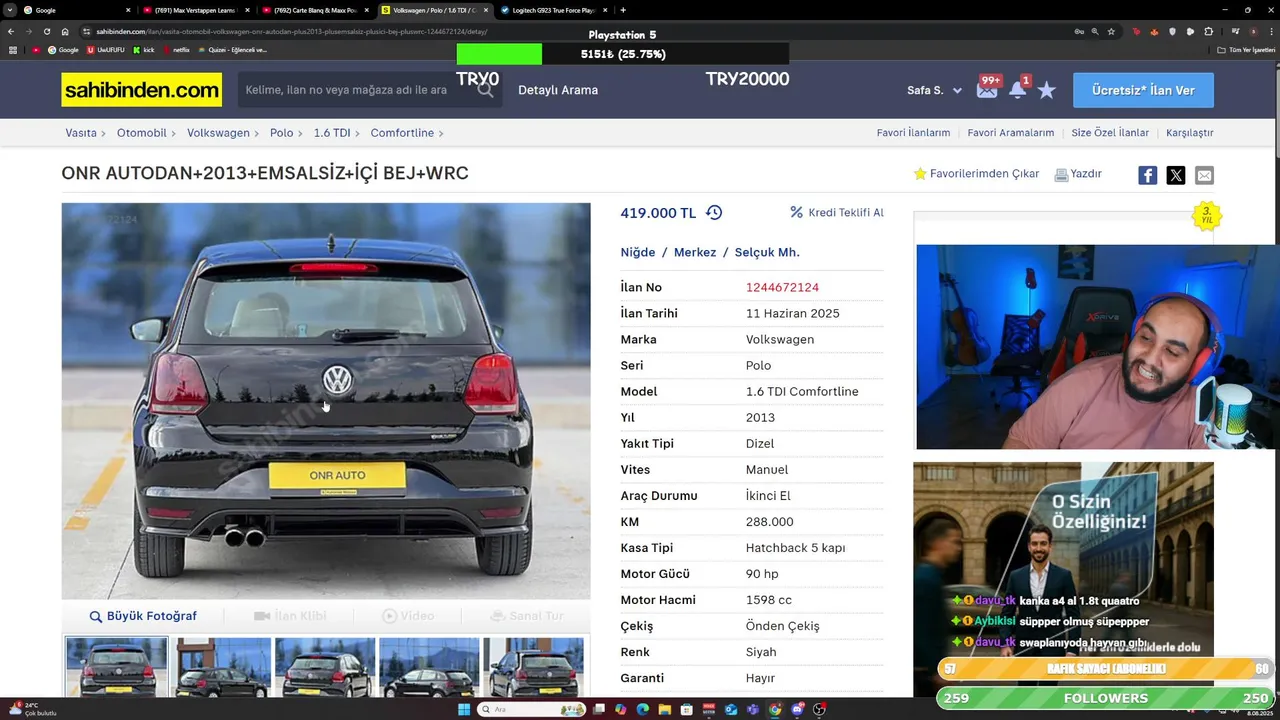
Task: Remove listing from favorites via Favorilerimden Çıkar
Action: 976,174
